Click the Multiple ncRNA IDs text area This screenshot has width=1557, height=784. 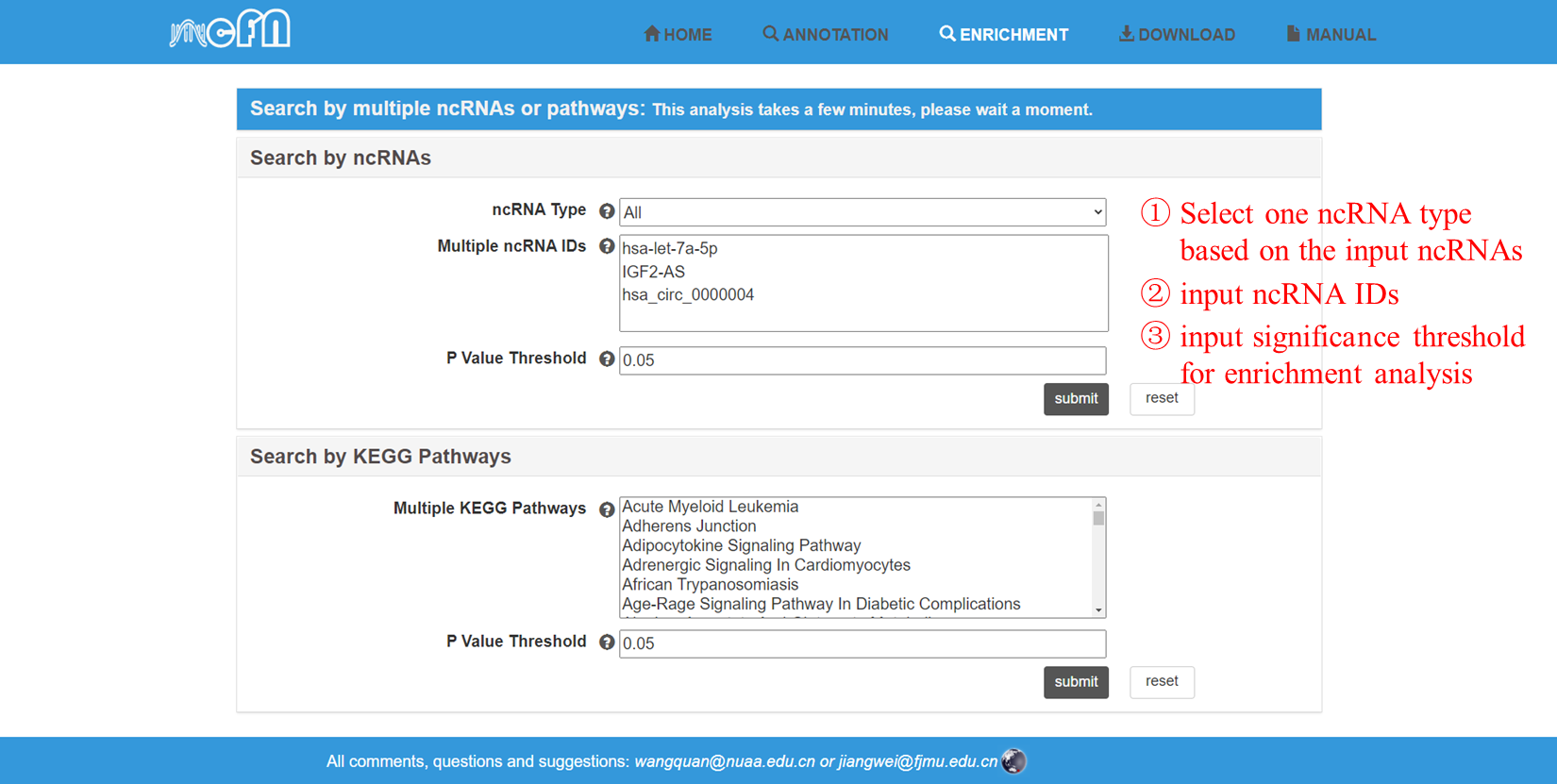(862, 283)
